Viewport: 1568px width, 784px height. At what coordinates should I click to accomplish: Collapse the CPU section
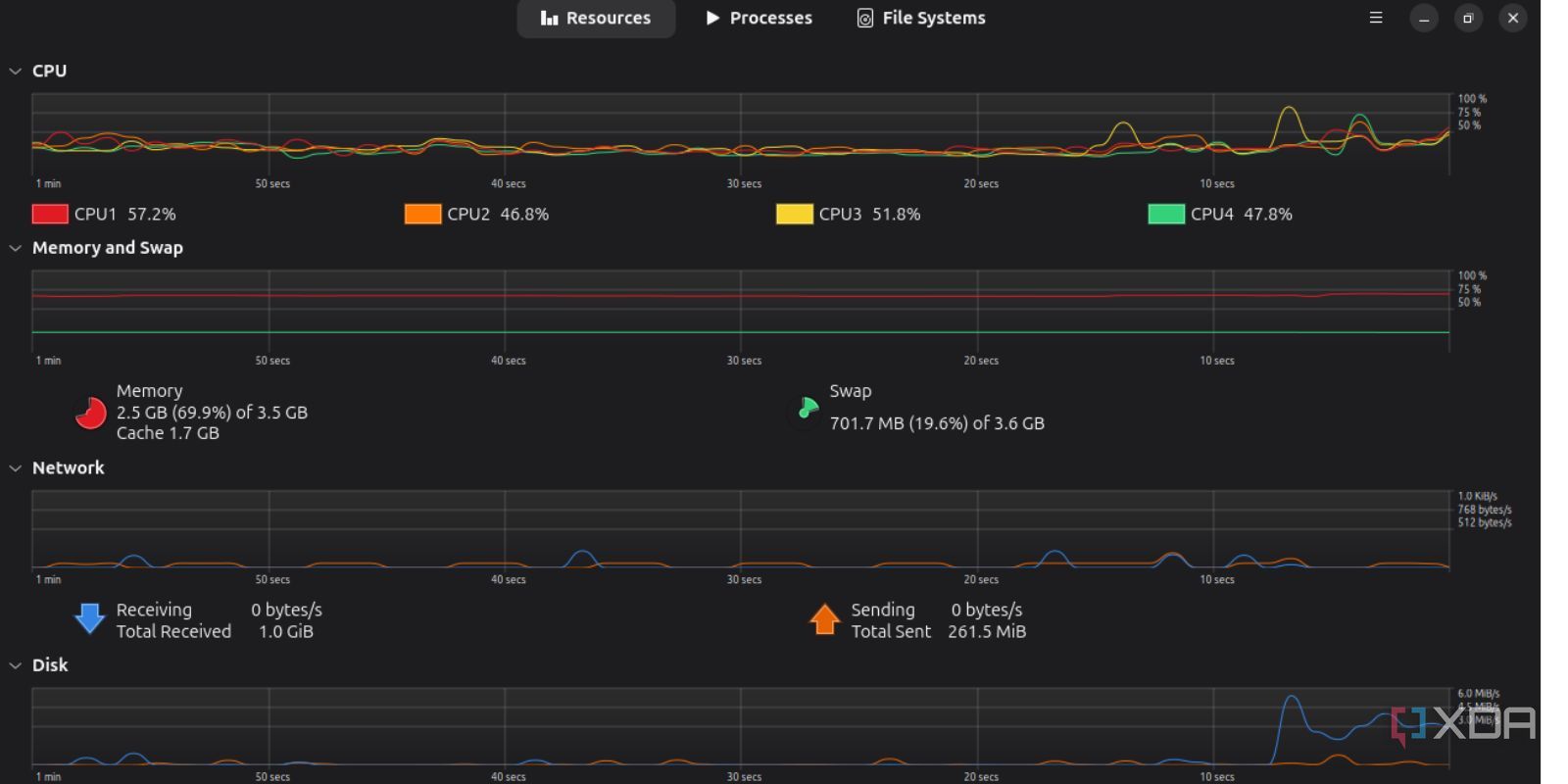click(x=15, y=72)
